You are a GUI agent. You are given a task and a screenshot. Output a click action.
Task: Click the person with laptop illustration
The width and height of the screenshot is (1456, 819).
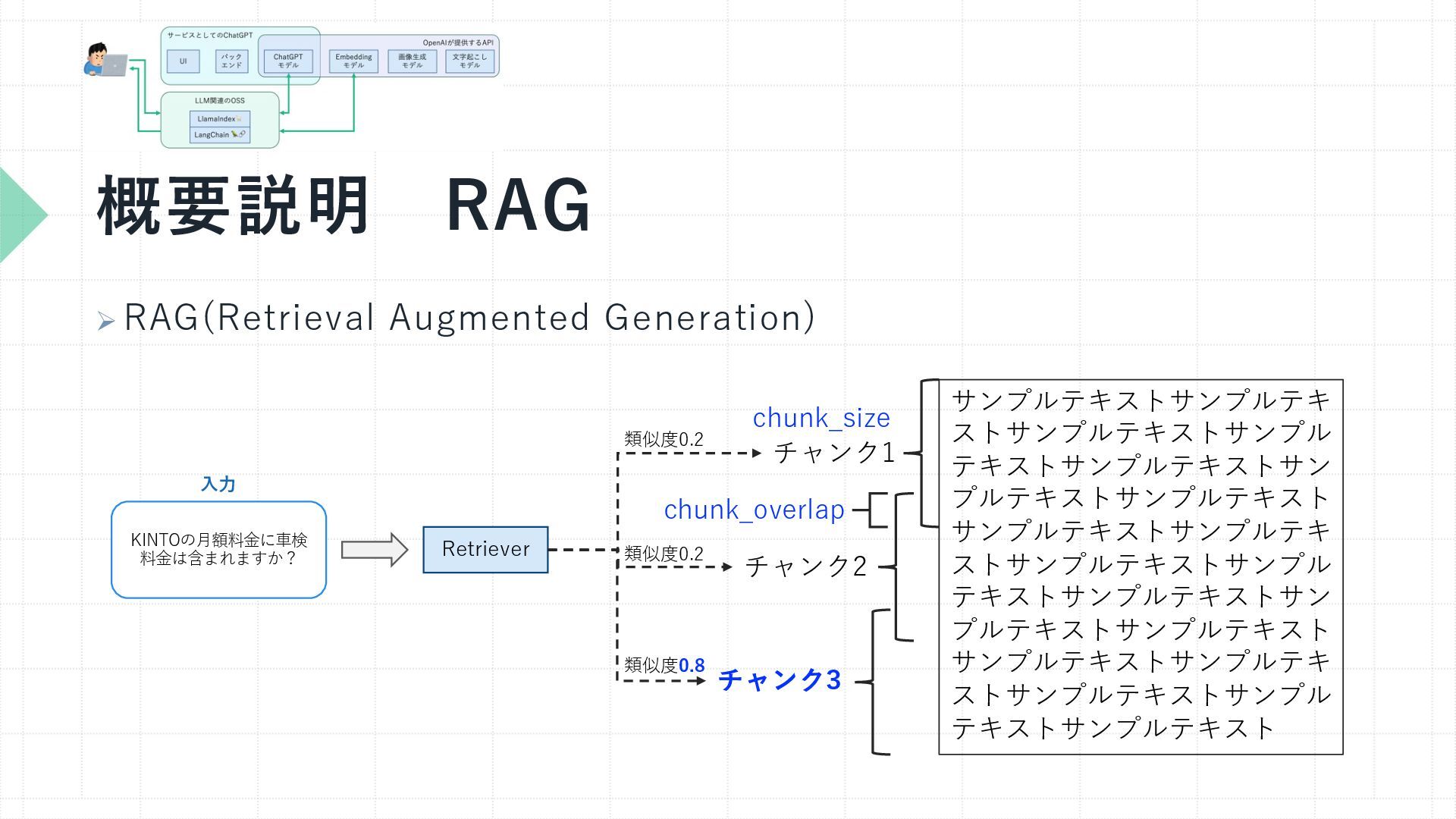coord(105,61)
